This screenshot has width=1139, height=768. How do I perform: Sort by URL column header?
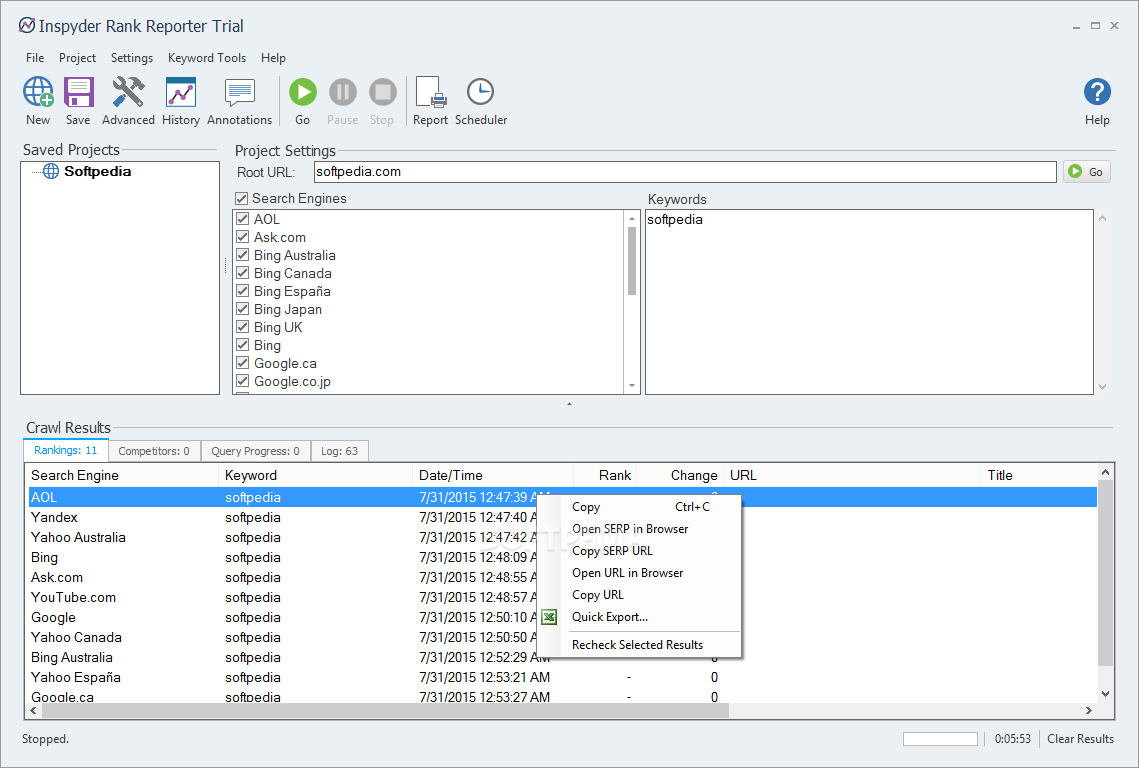[852, 475]
